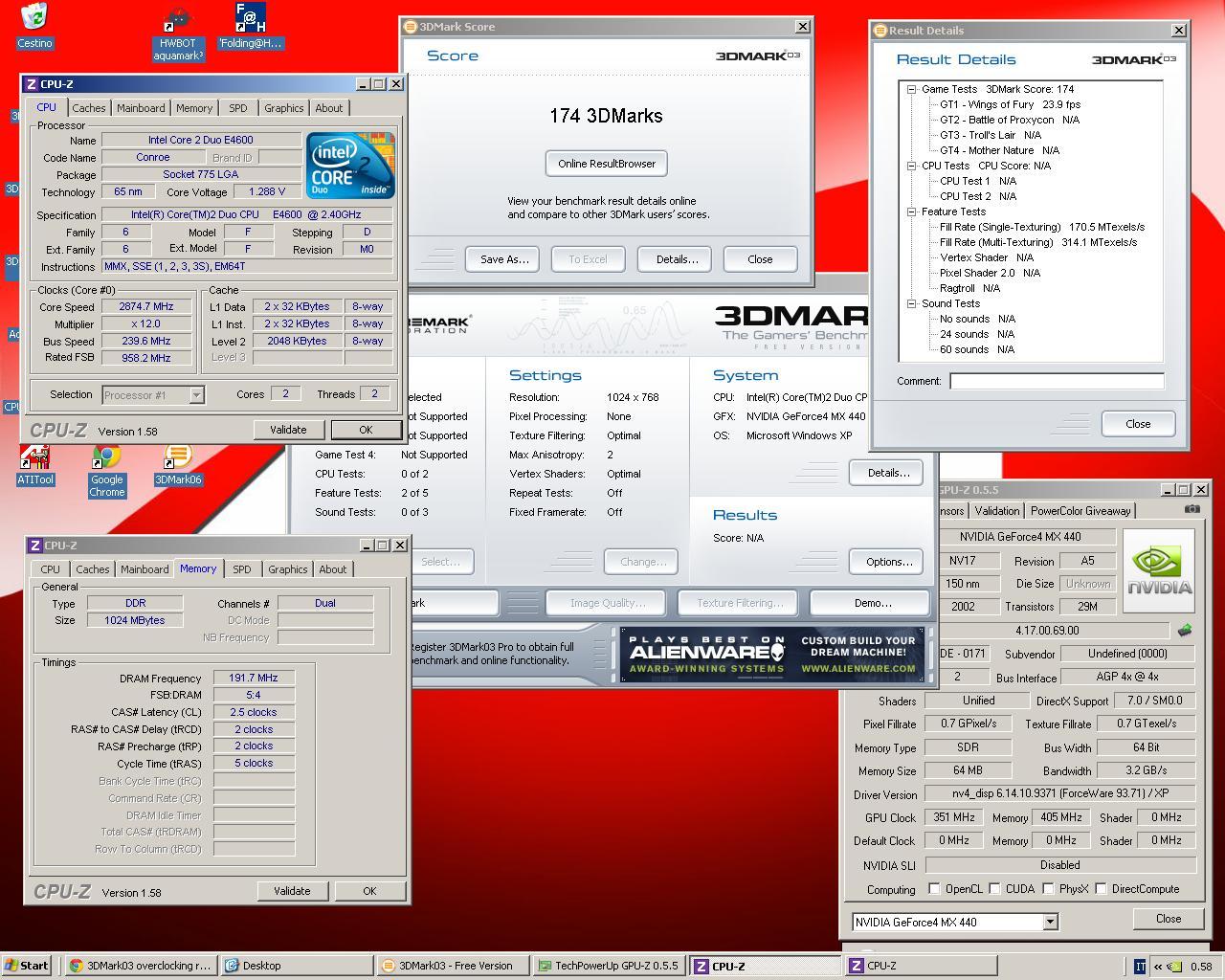Click the NVIDIA tray icon in taskbar

click(1174, 967)
